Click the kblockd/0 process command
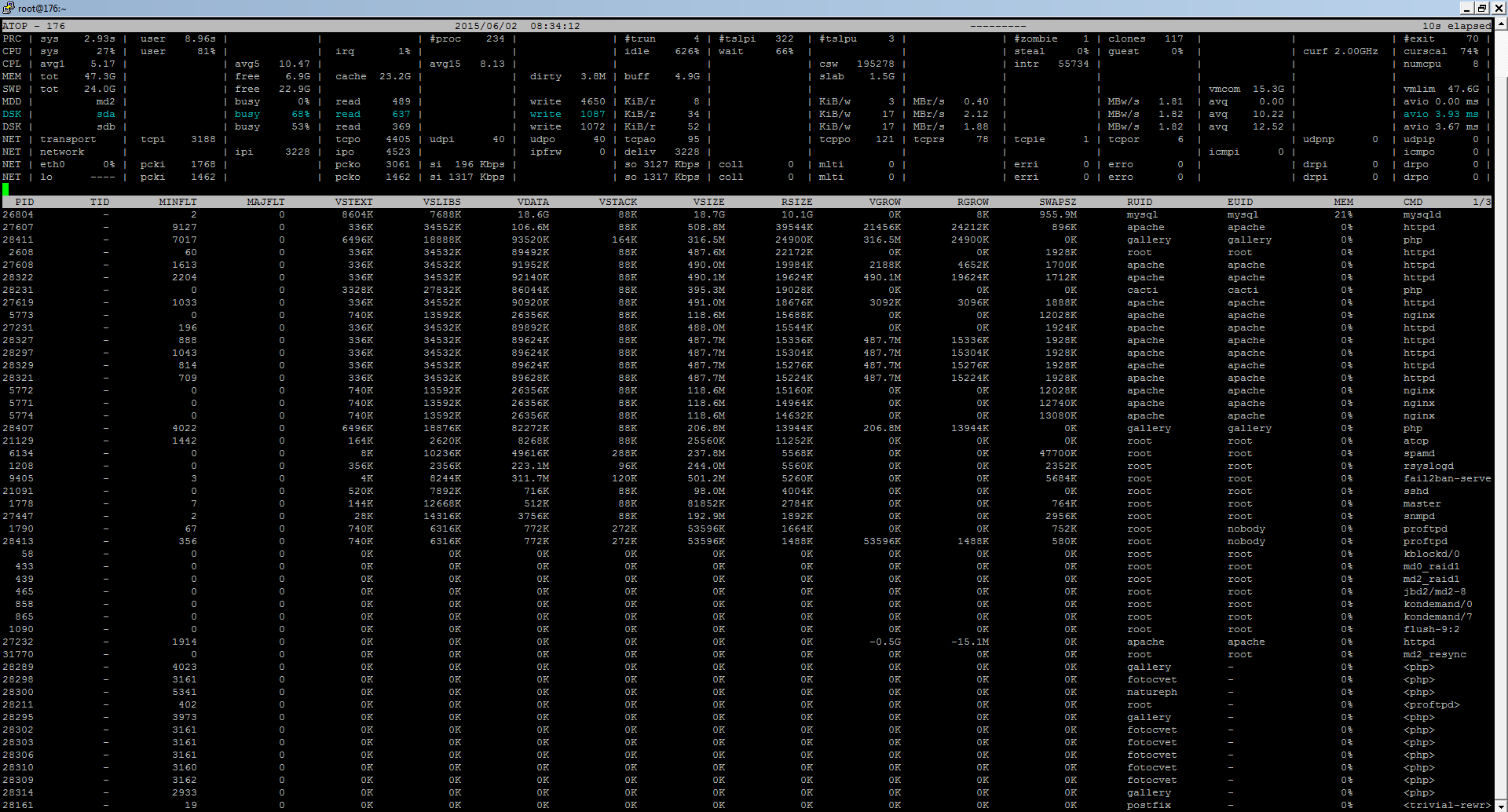Screen dimensions: 1508x812 click(1432, 554)
